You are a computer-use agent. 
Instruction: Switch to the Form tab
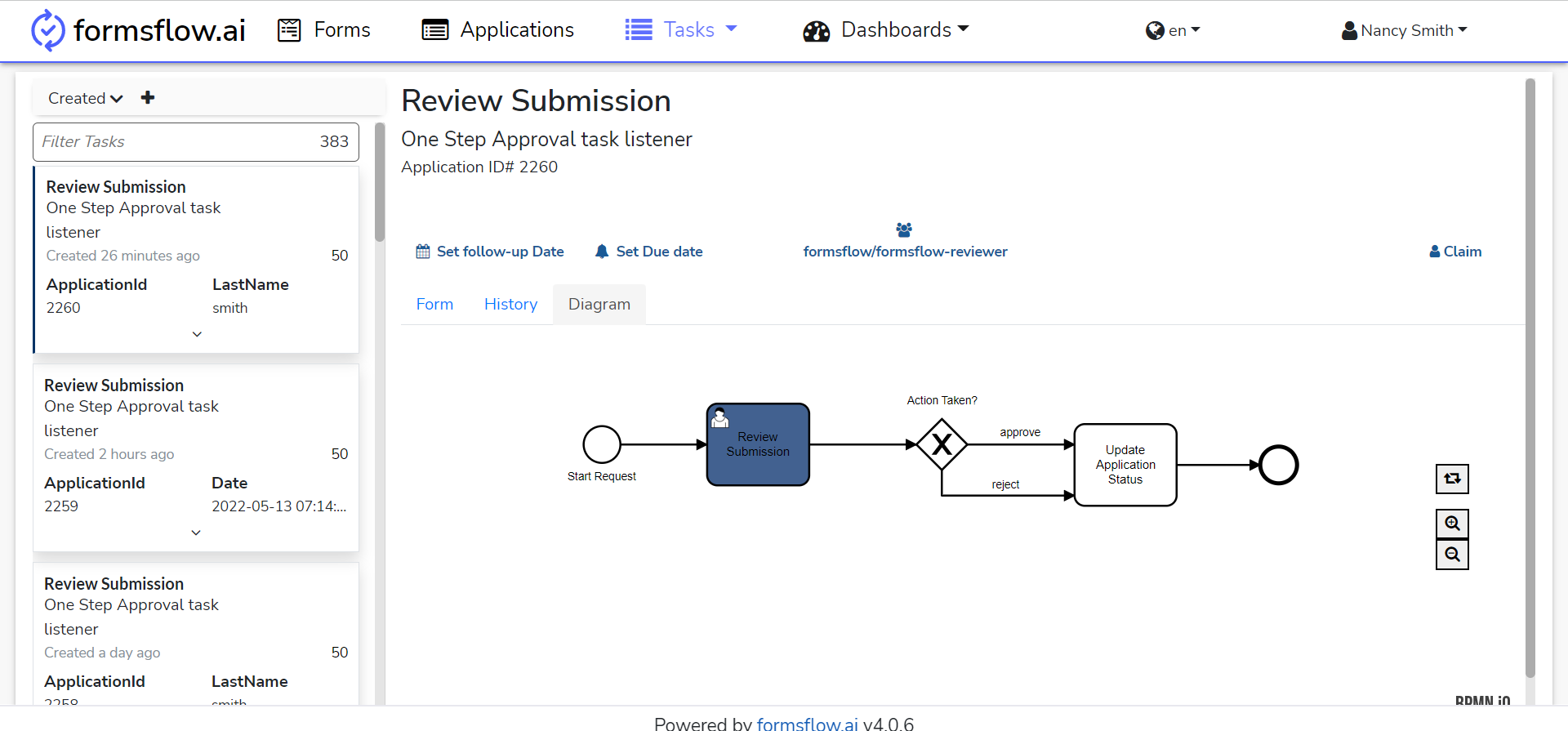(434, 305)
